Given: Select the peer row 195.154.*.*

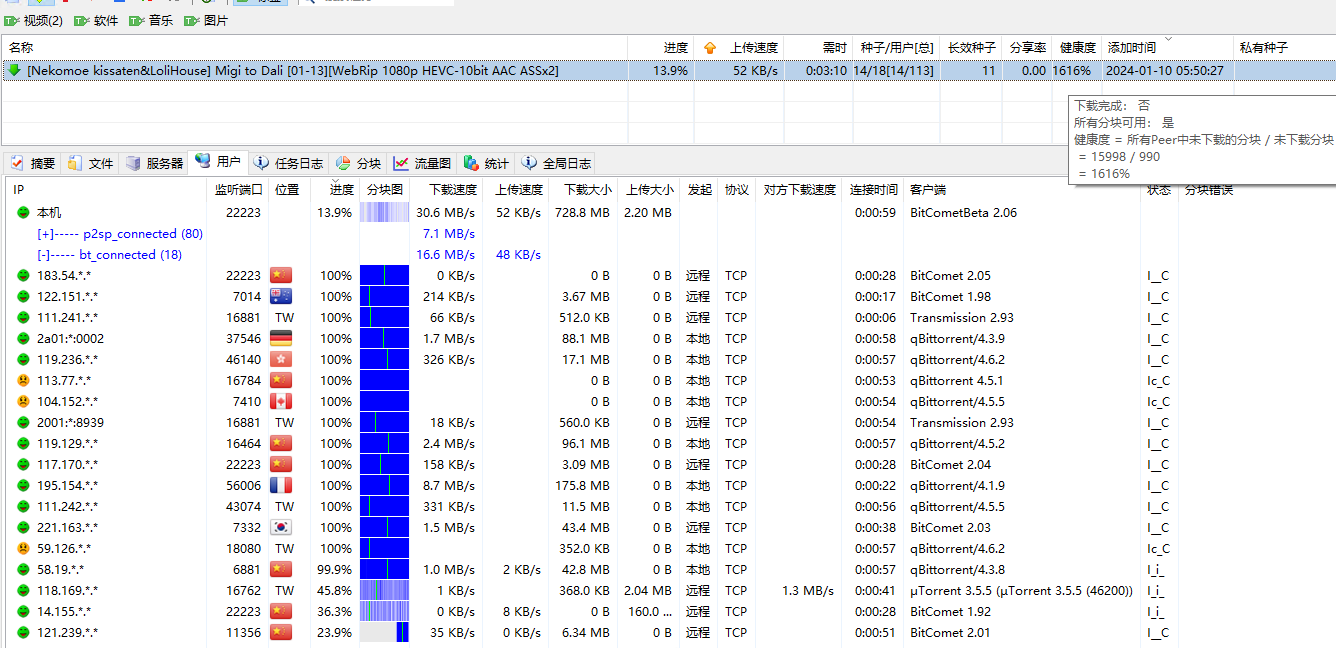Looking at the screenshot, I should pyautogui.click(x=668, y=486).
